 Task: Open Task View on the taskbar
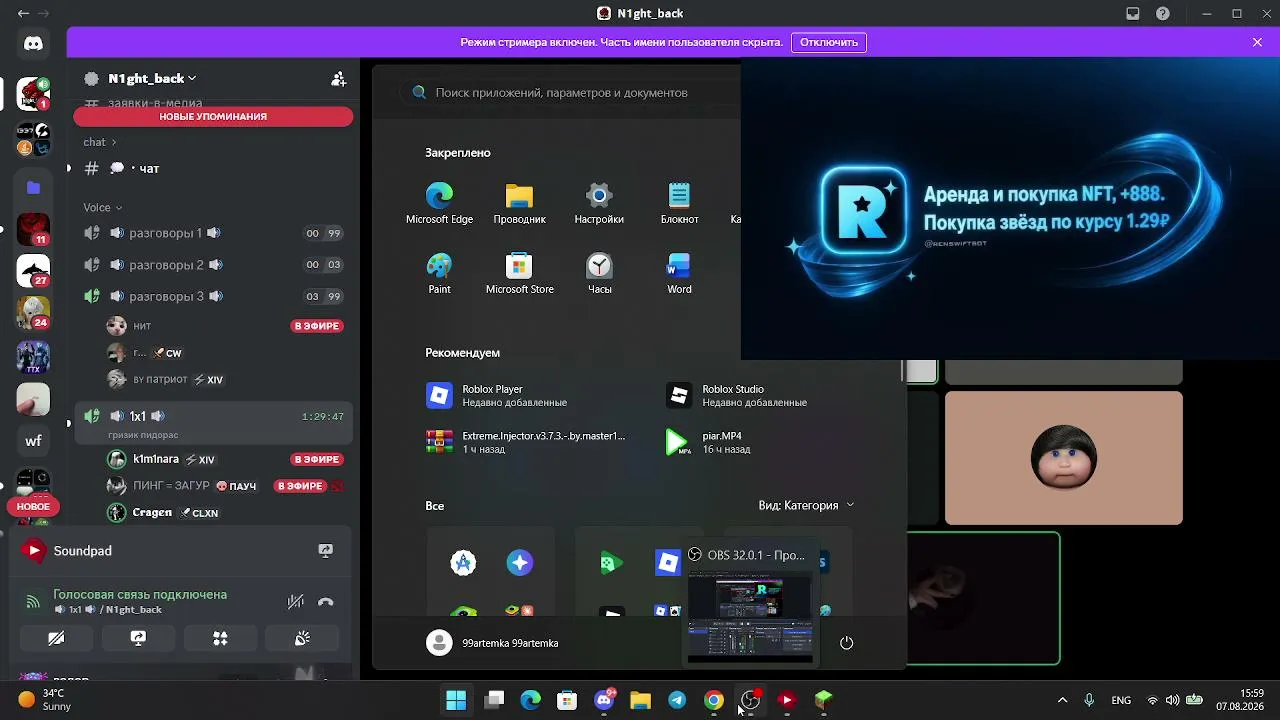(x=494, y=700)
